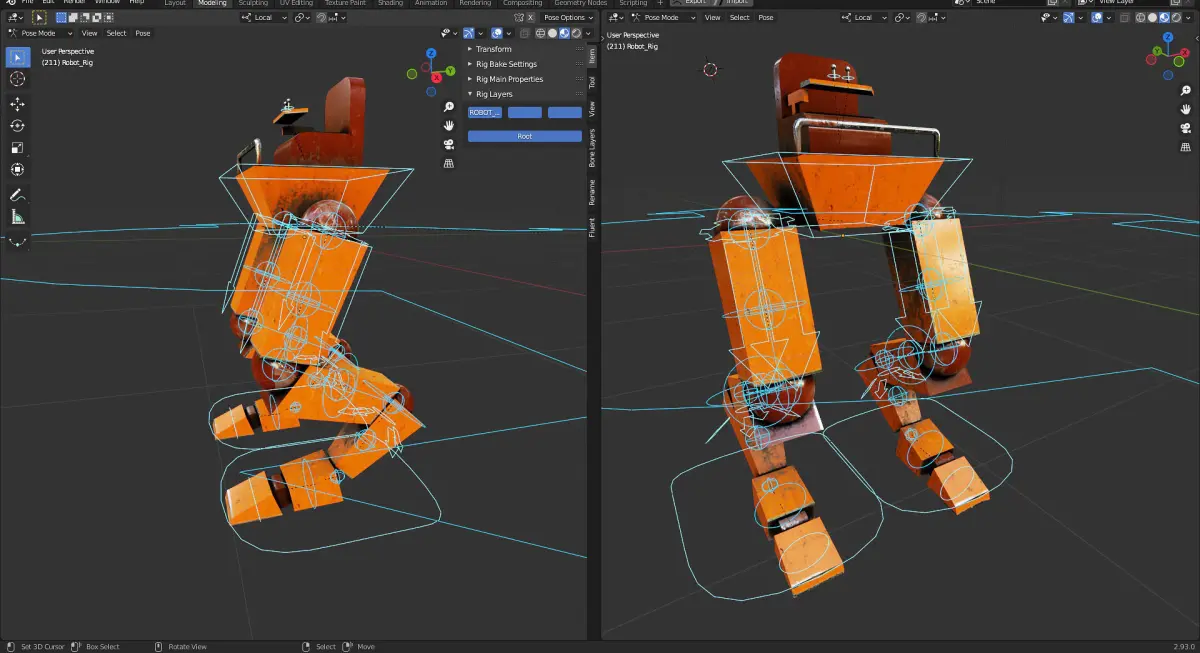Image resolution: width=1200 pixels, height=653 pixels.
Task: Choose the first 'set new selection' mode icon
Action: pyautogui.click(x=61, y=17)
